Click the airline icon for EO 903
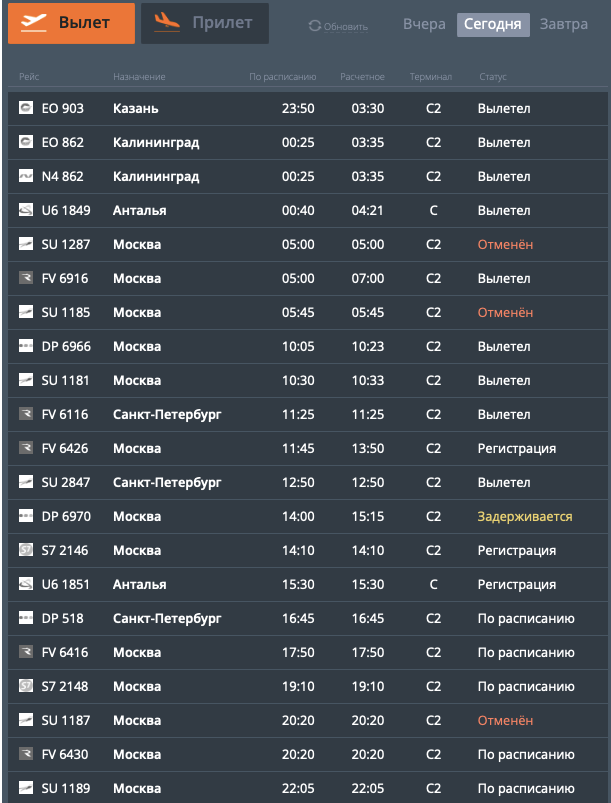 coord(26,108)
